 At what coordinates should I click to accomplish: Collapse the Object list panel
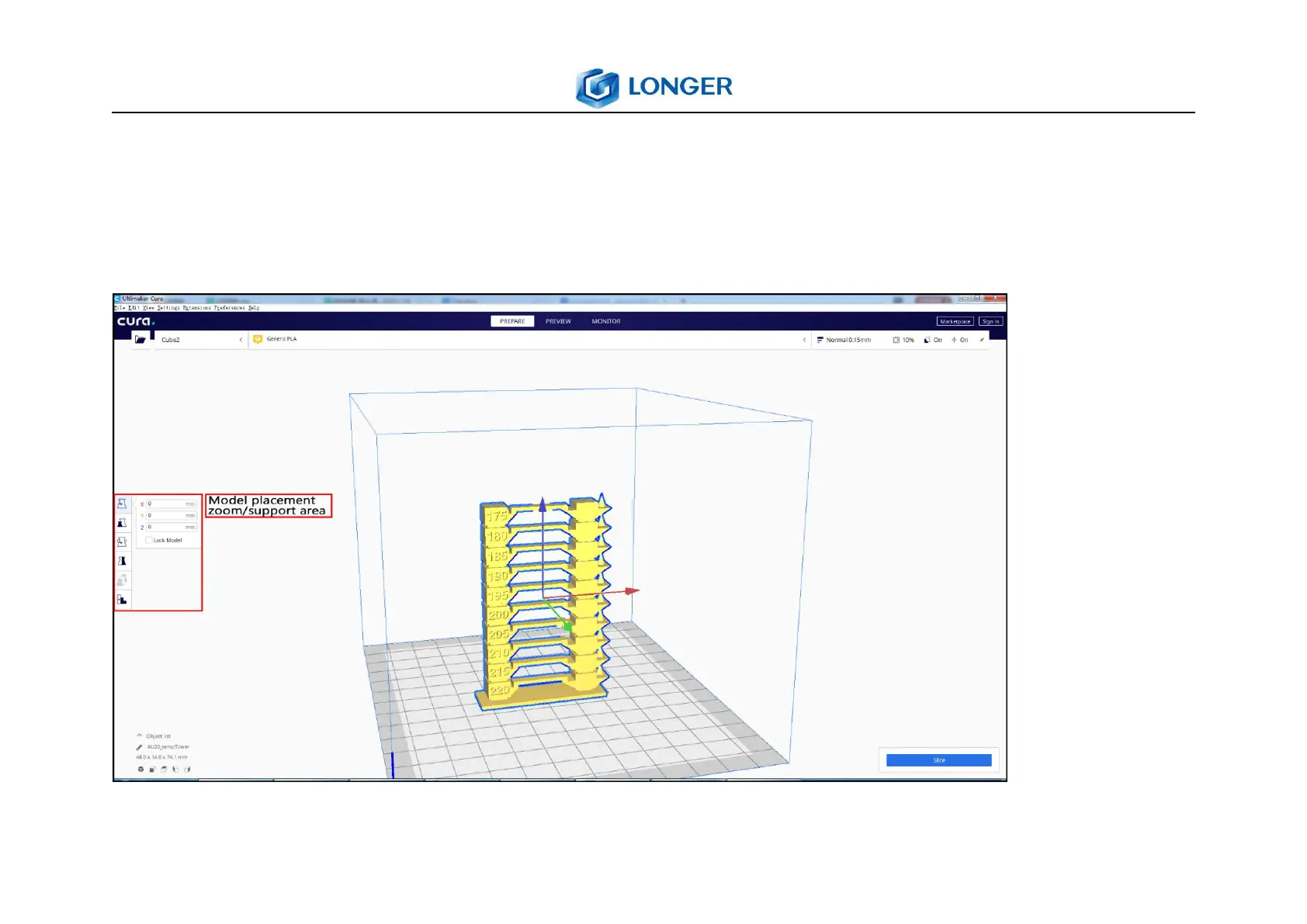[140, 735]
